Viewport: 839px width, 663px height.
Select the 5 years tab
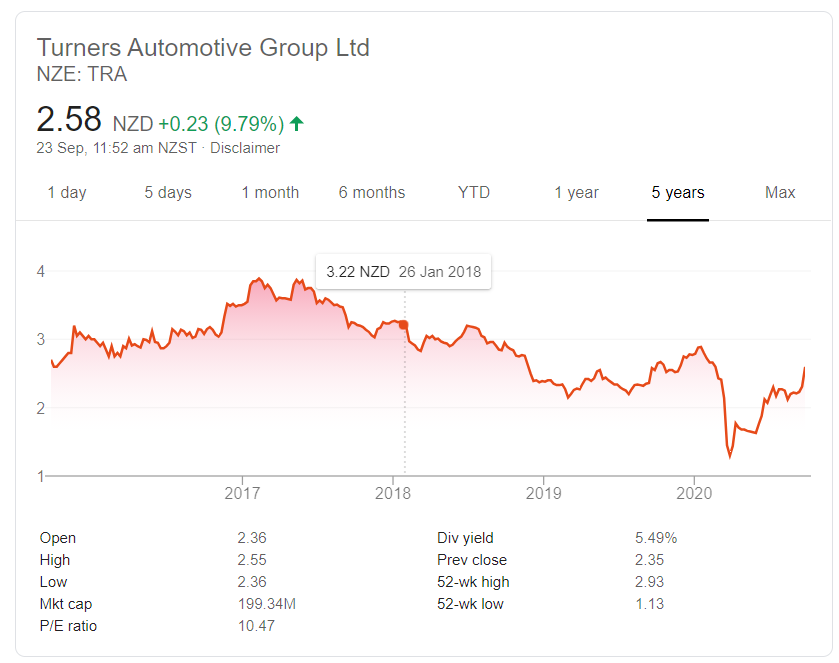(x=678, y=192)
